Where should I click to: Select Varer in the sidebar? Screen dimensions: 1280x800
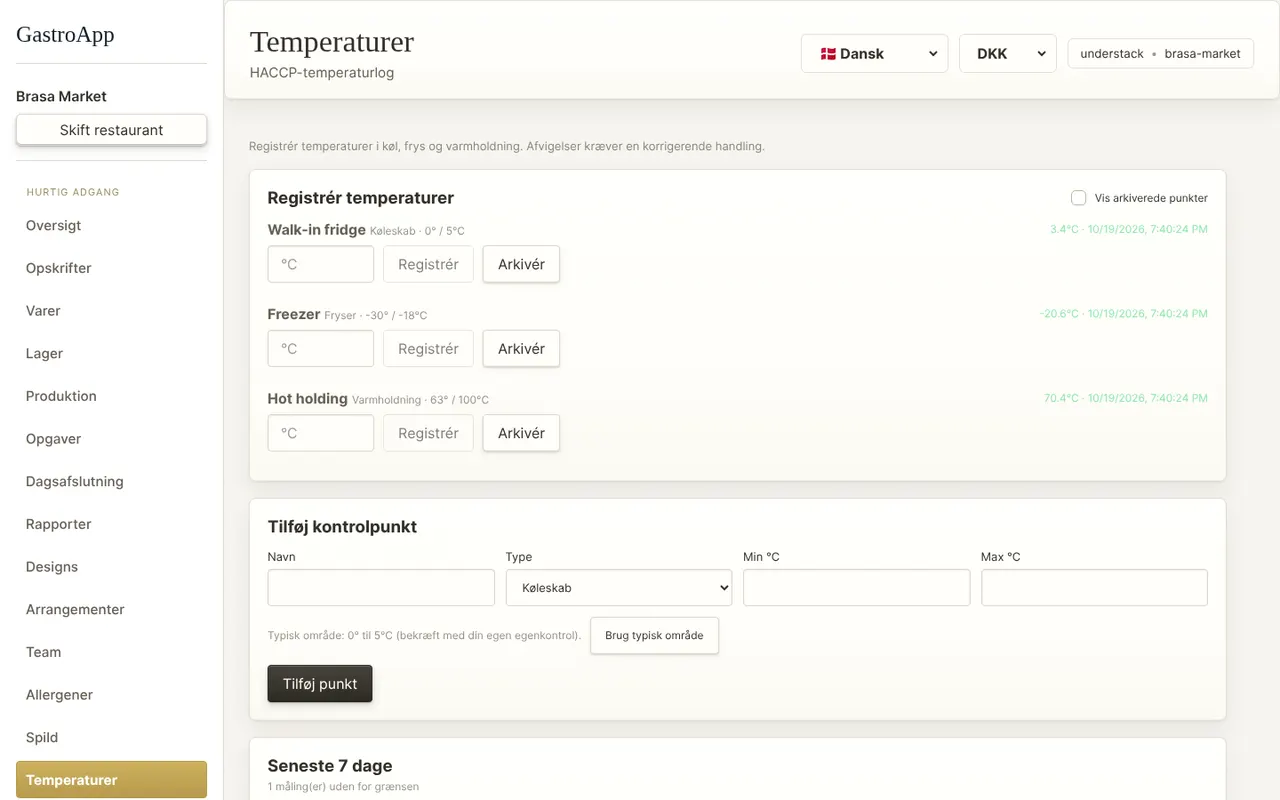tap(111, 311)
